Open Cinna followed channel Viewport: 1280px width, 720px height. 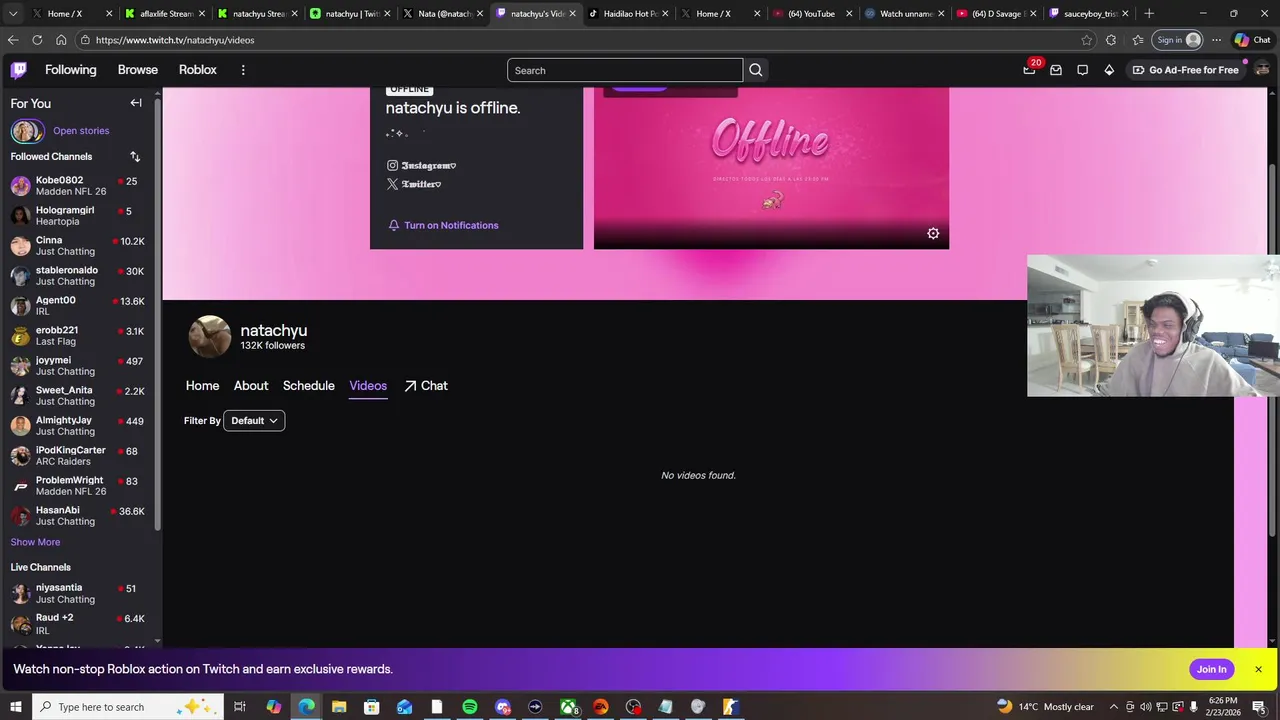[79, 246]
